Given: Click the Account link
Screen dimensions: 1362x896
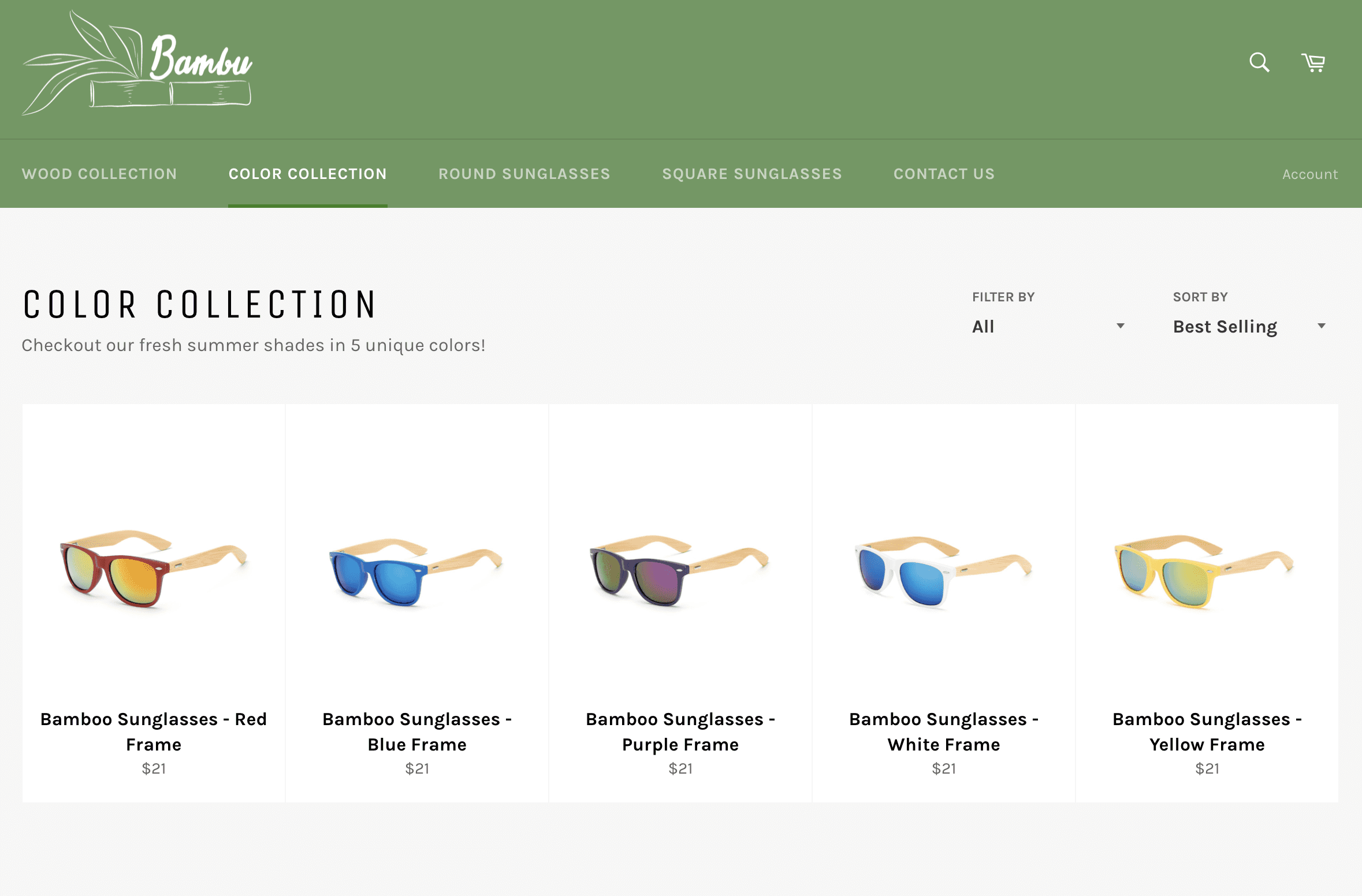Looking at the screenshot, I should tap(1309, 174).
